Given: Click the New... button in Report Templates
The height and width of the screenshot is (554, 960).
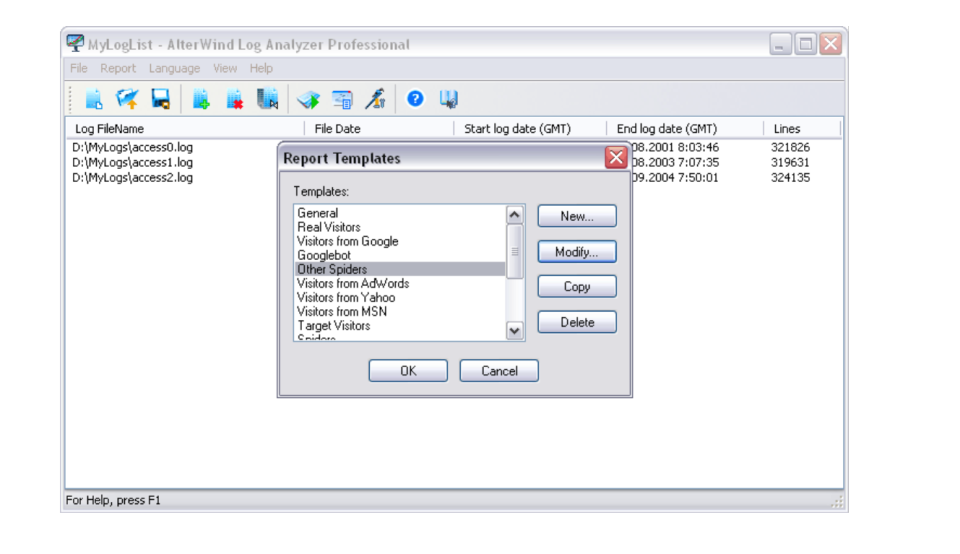Looking at the screenshot, I should pyautogui.click(x=577, y=216).
